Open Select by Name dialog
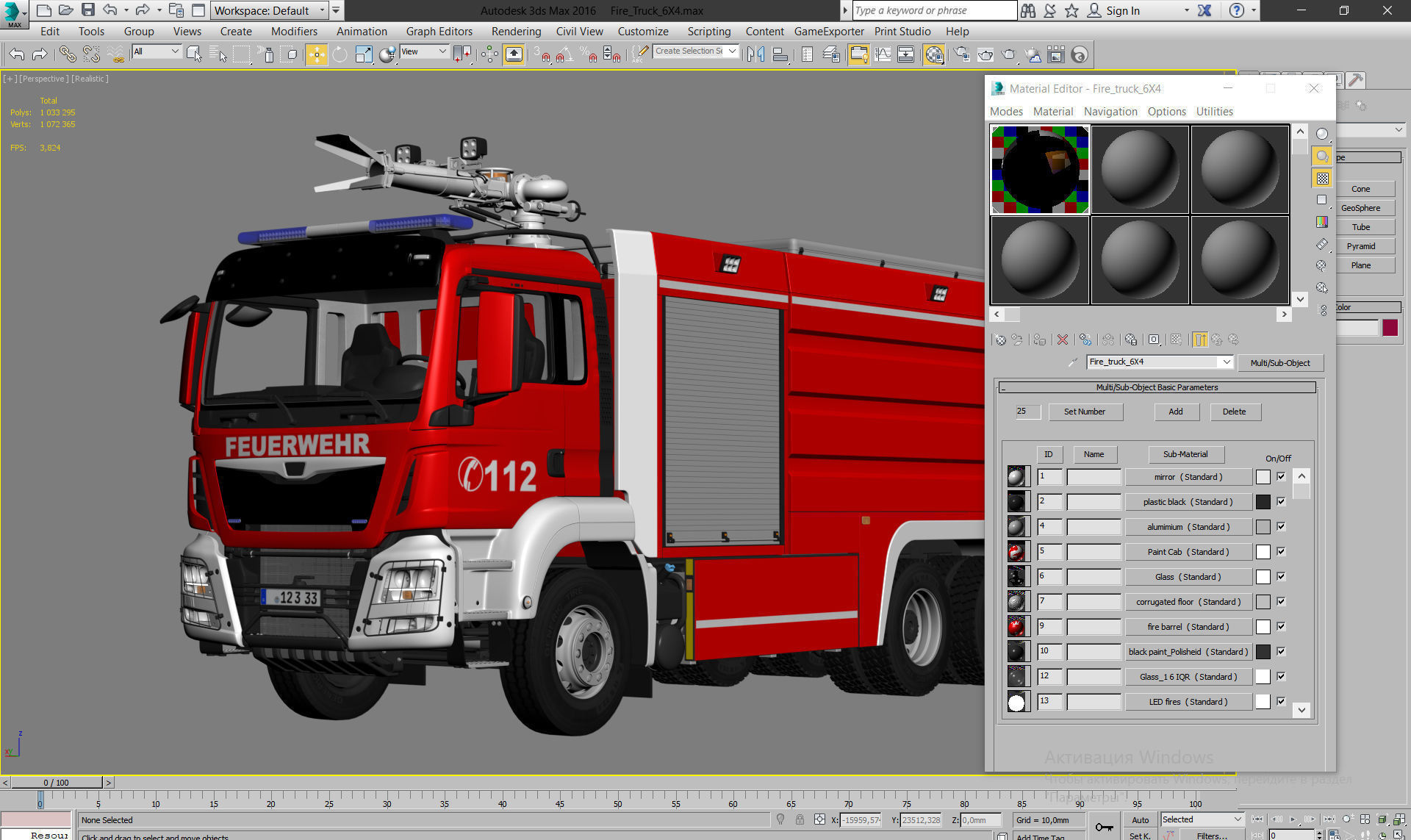This screenshot has width=1411, height=840. pos(218,54)
